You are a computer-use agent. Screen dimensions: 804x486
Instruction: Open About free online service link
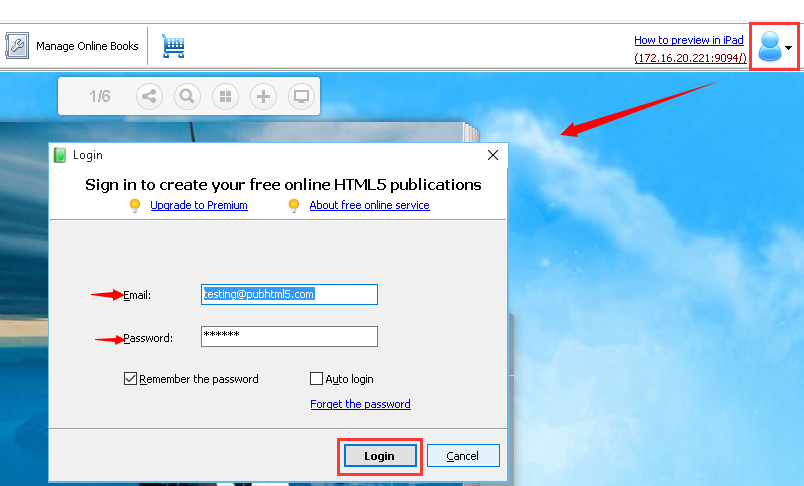[369, 205]
